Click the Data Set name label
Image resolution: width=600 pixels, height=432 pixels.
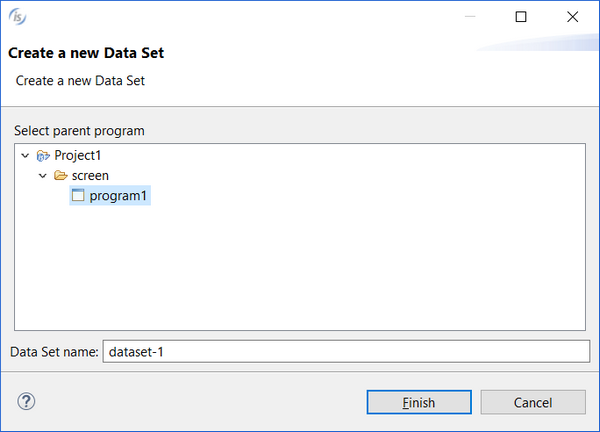[54, 352]
